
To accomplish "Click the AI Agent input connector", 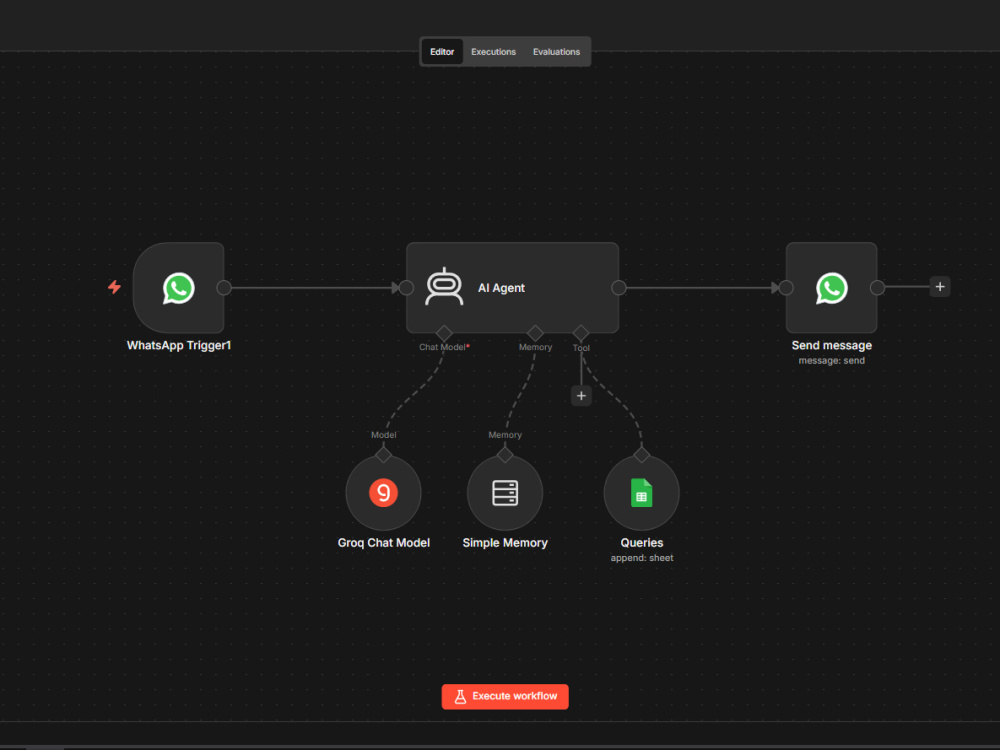I will click(406, 288).
